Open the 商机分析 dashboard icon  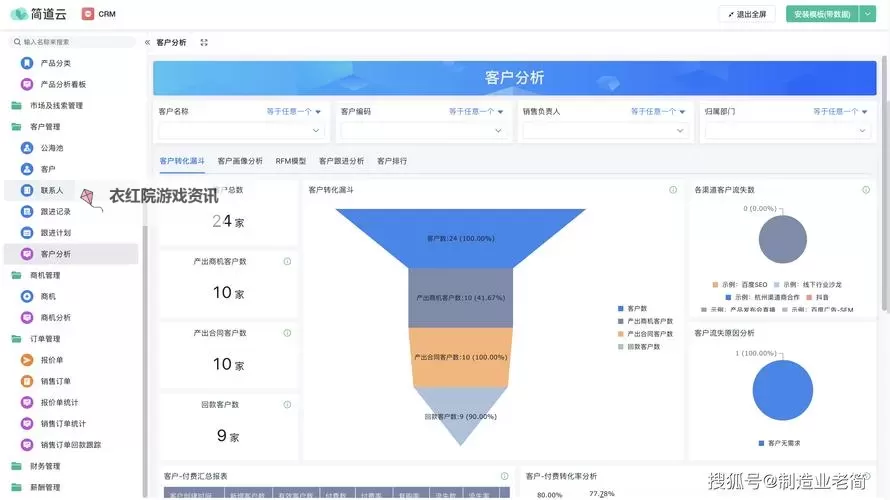coord(27,317)
